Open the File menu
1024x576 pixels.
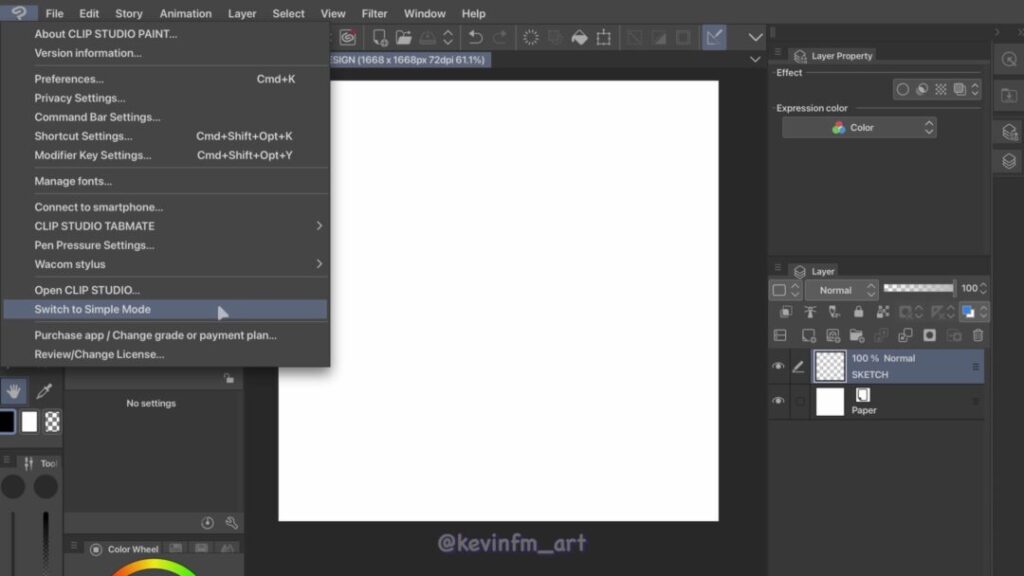54,14
